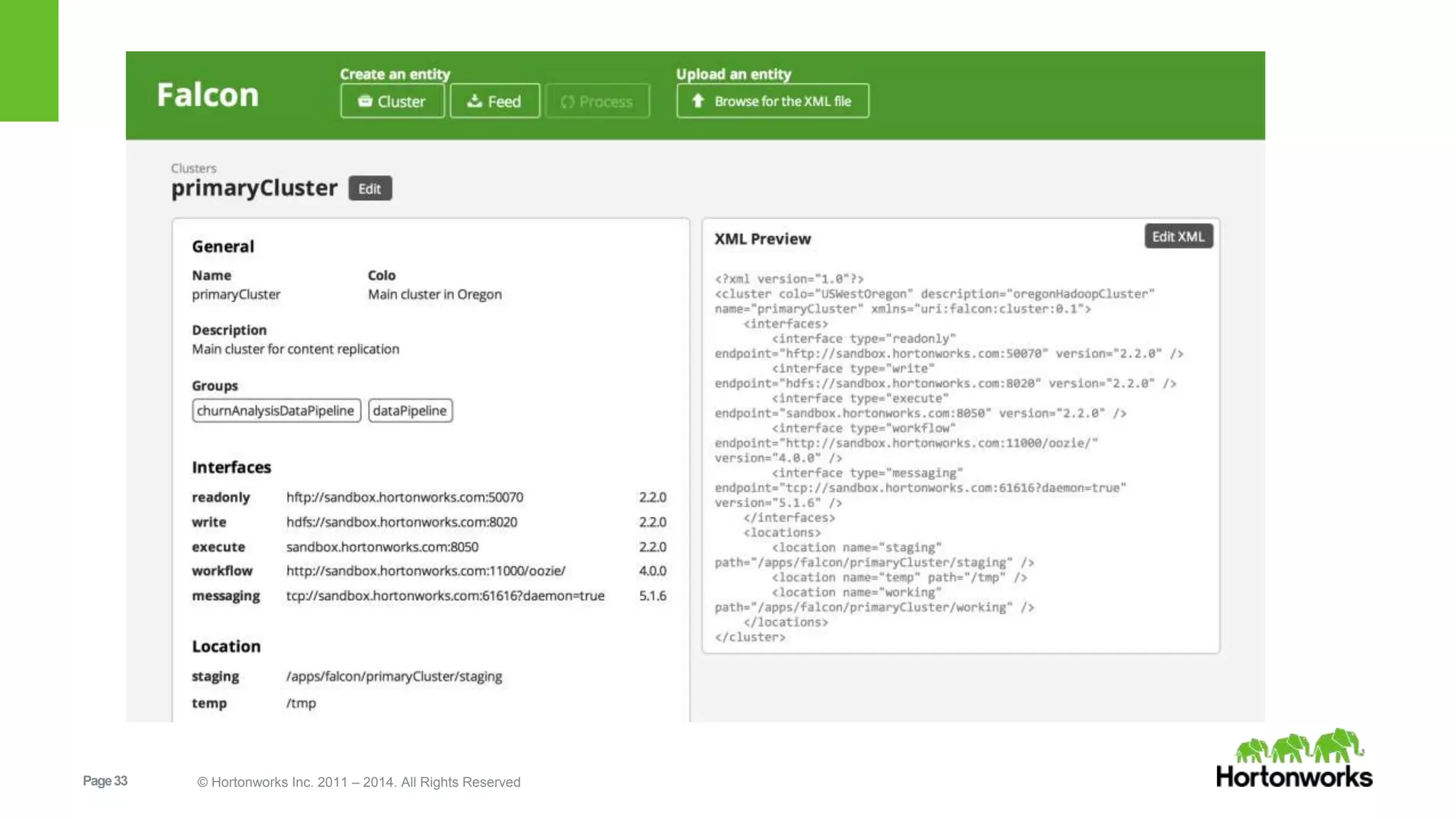1456x819 pixels.
Task: Create a new Feed entity
Action: tap(495, 101)
